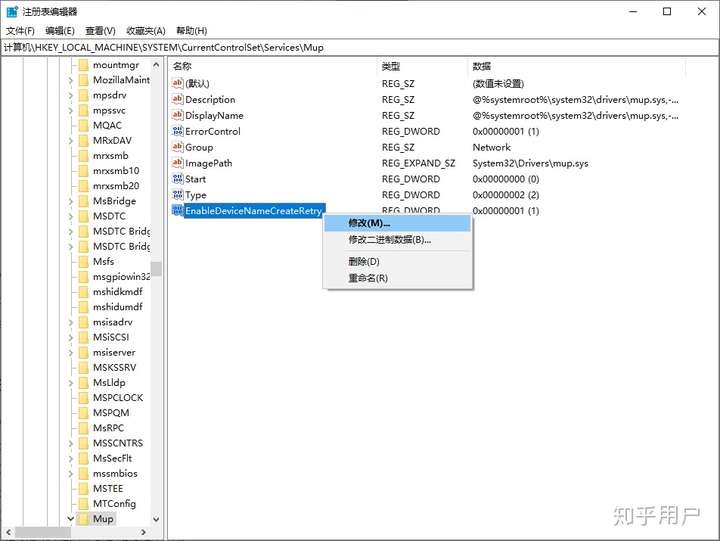The width and height of the screenshot is (720, 541).
Task: Click the mrxsmb folder icon
Action: click(83, 156)
